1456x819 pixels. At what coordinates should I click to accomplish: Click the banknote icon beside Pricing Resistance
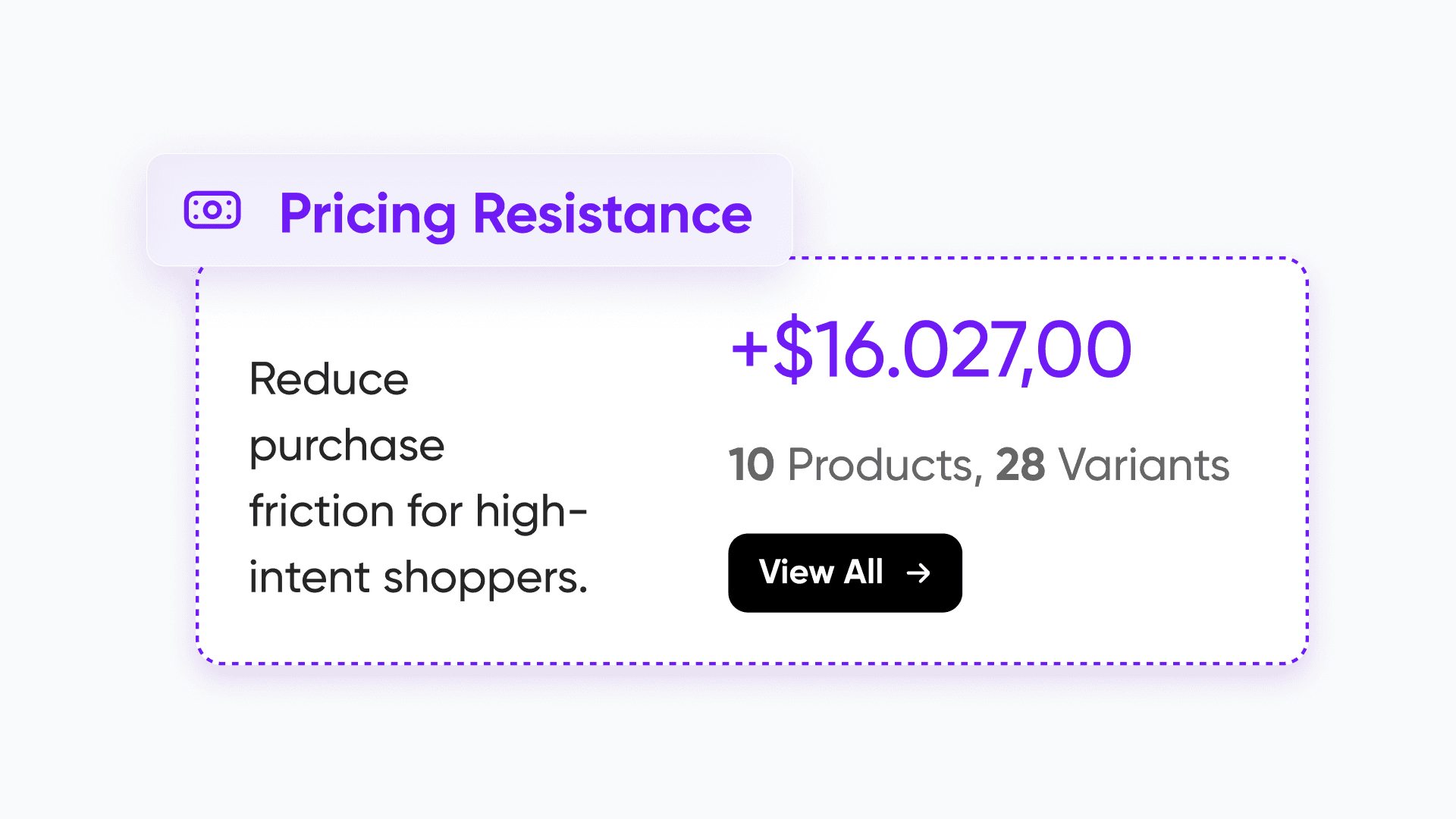(x=212, y=210)
